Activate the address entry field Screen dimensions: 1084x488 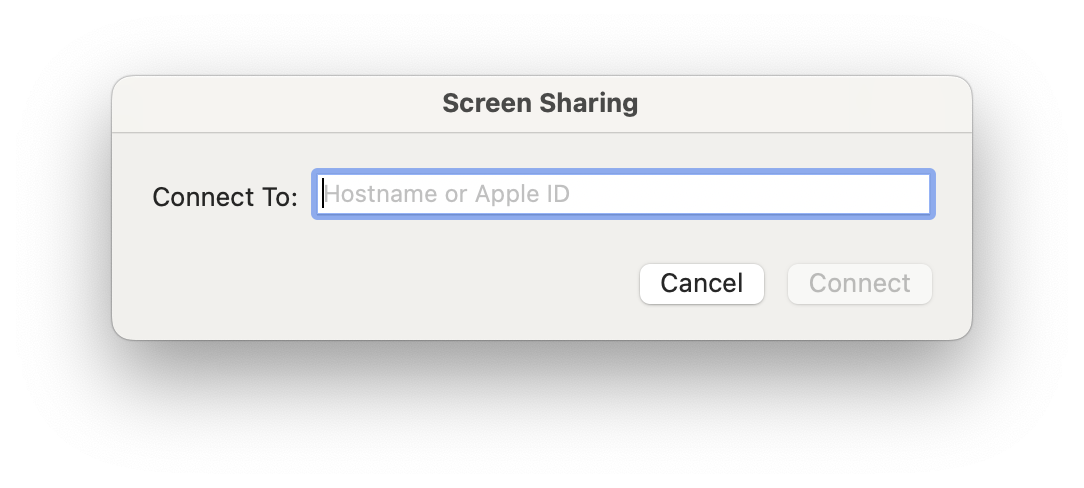[x=623, y=194]
